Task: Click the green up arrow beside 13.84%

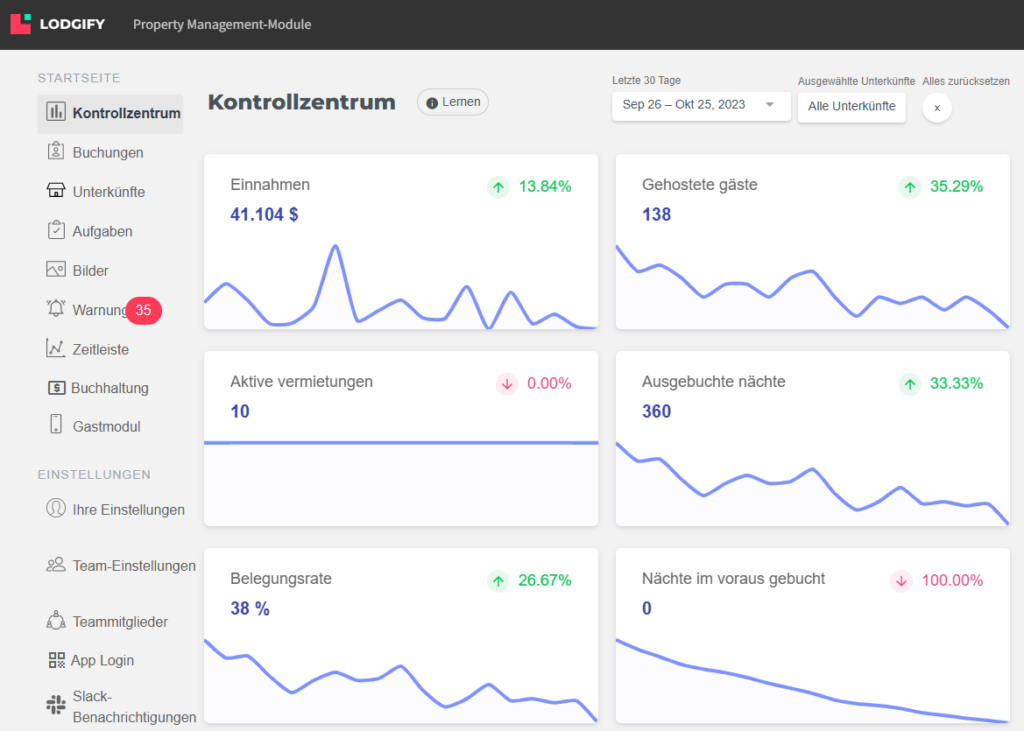Action: click(x=498, y=187)
